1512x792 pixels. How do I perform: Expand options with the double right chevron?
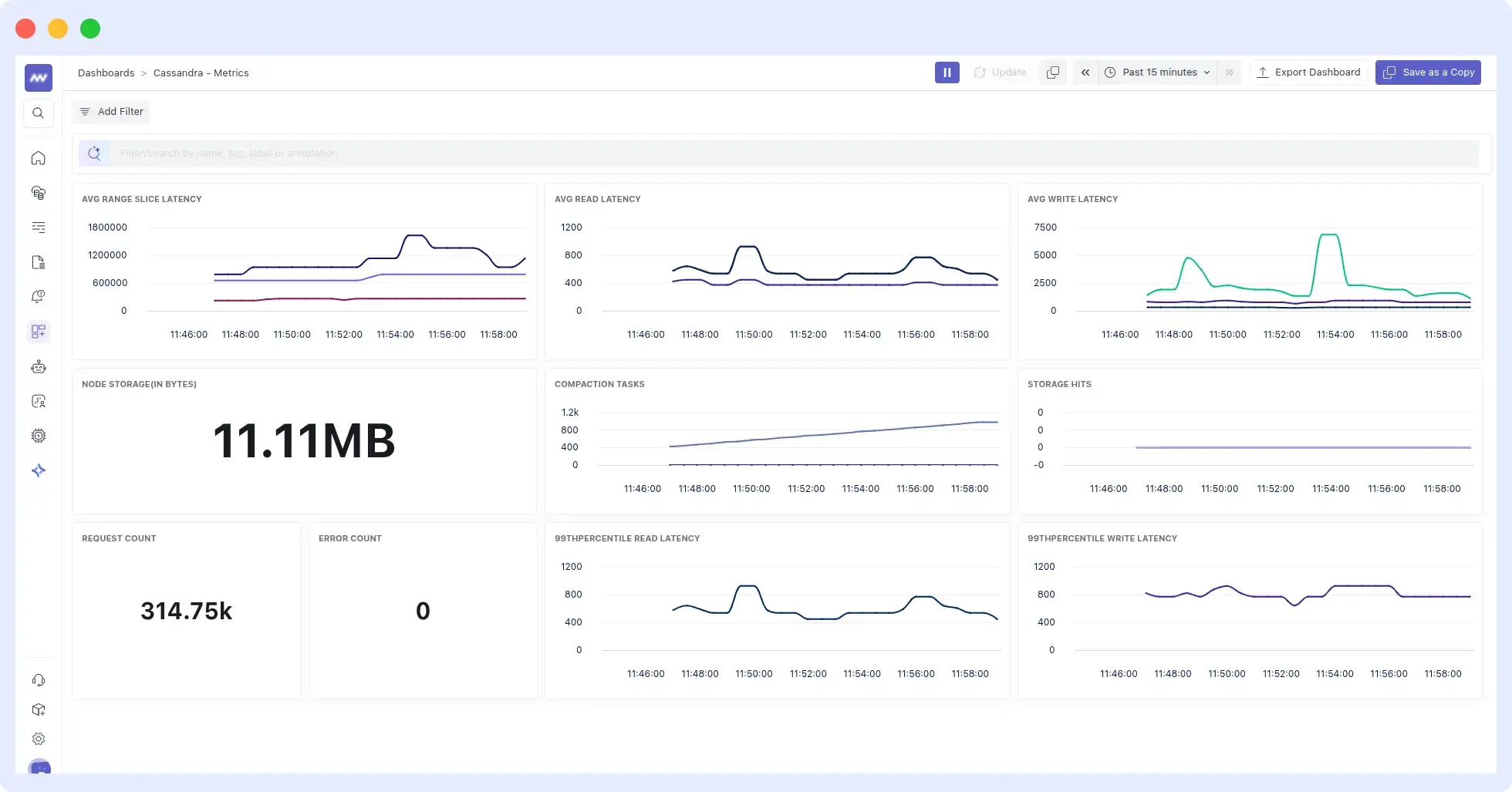pyautogui.click(x=1228, y=72)
